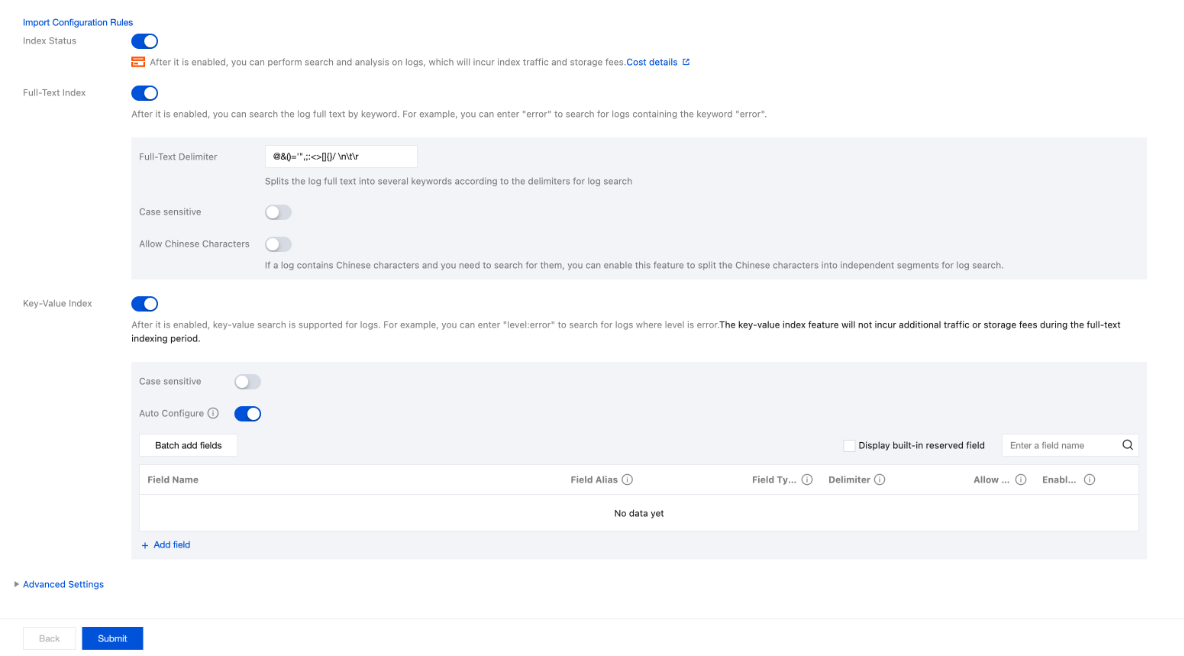Click the Cost details external link icon
Viewport: 1184px width, 656px height.
point(686,62)
